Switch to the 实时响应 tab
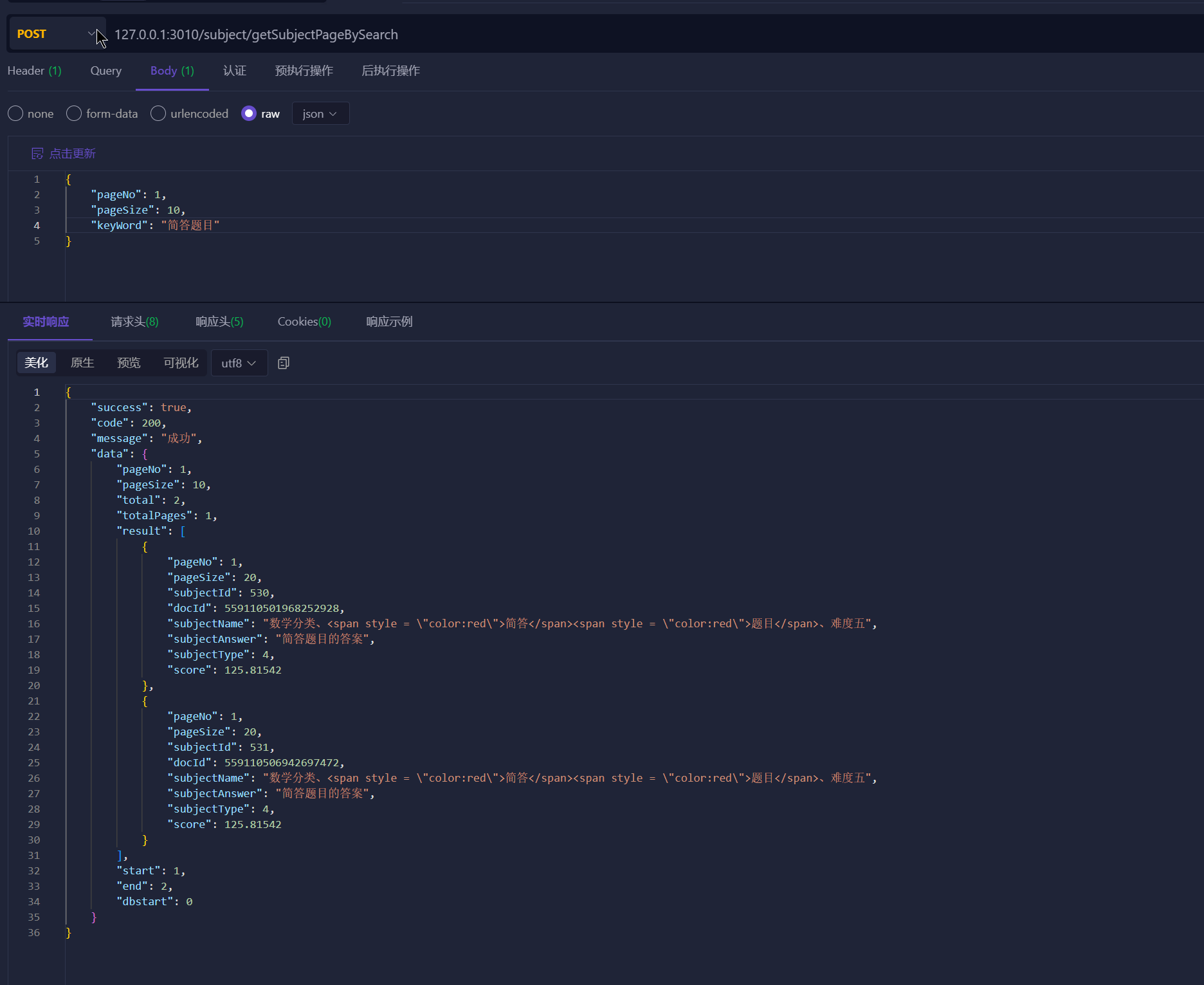 point(46,322)
